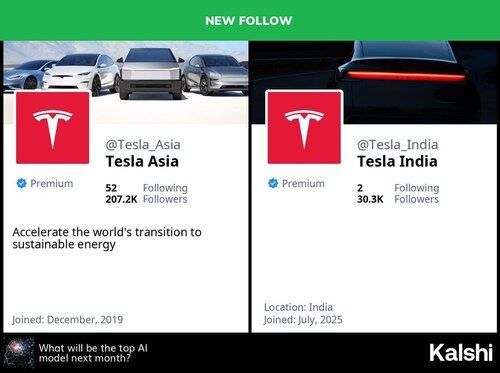The width and height of the screenshot is (500, 373).
Task: Open the @Tesla_Asia handle
Action: coord(143,145)
